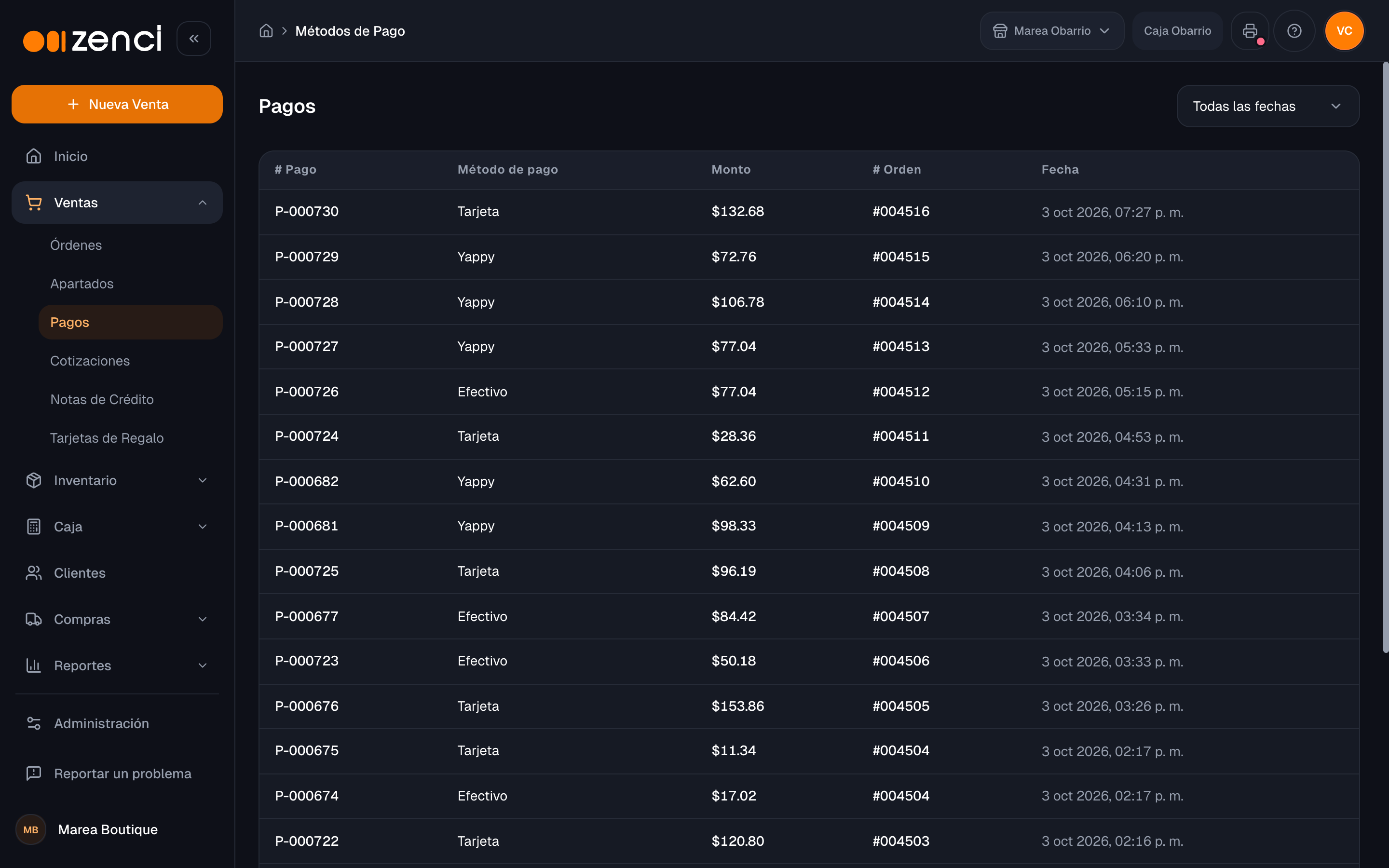Viewport: 1389px width, 868px height.
Task: Open the VC user avatar menu
Action: click(1344, 31)
